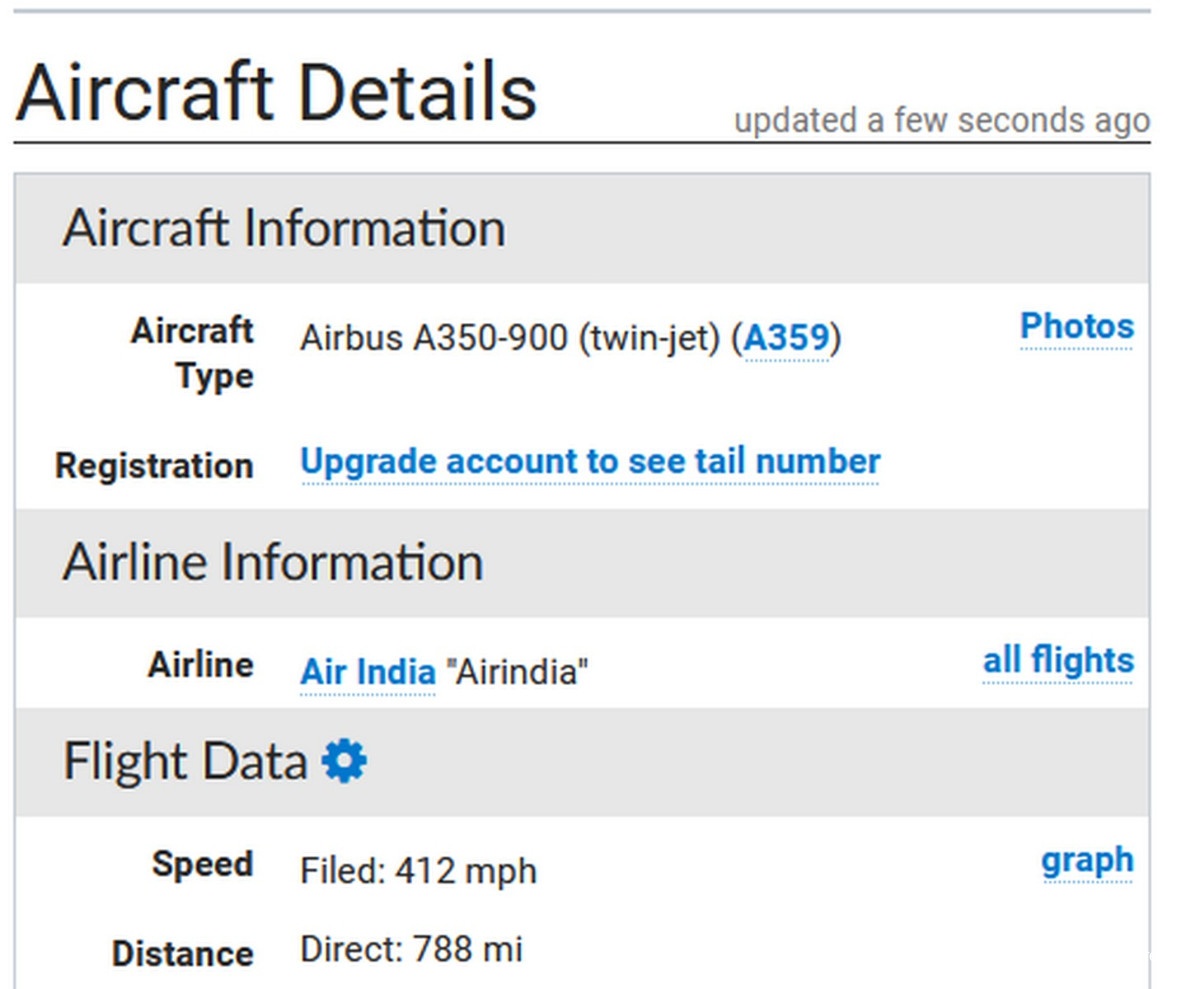
Task: Click the Filed: 412 mph speed value
Action: point(418,871)
